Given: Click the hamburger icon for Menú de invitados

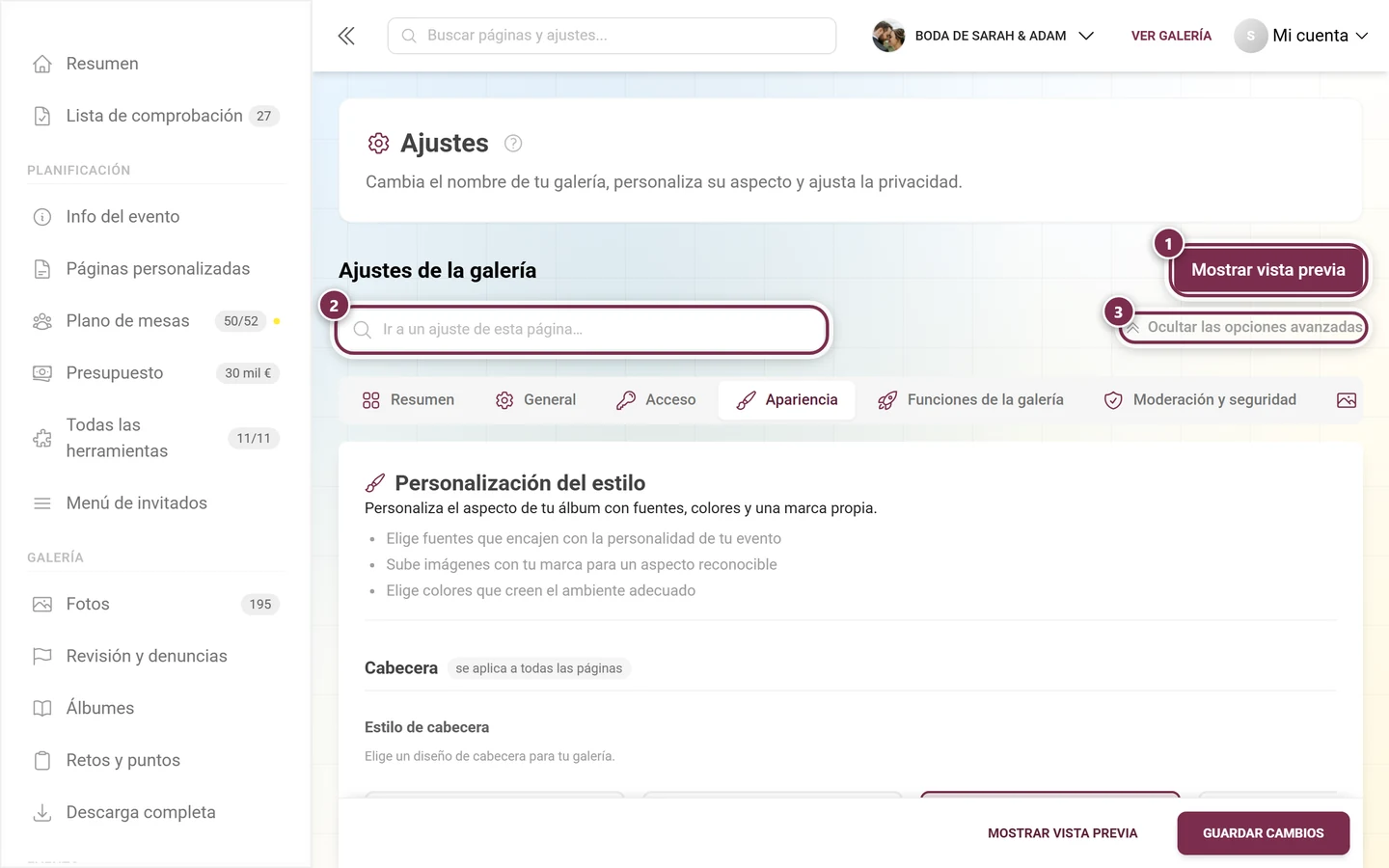Looking at the screenshot, I should [x=42, y=503].
